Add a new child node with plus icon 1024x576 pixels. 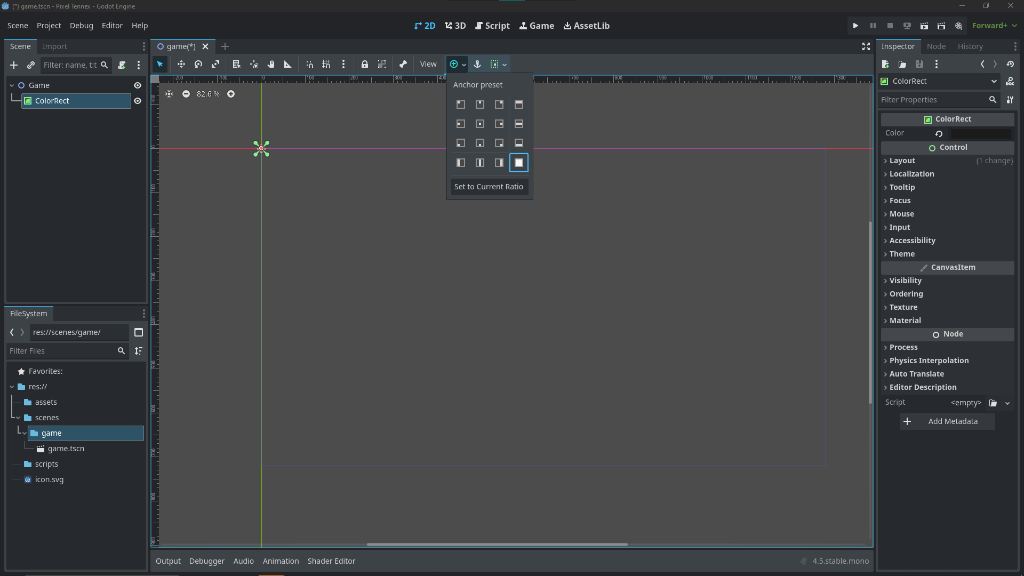coord(14,65)
